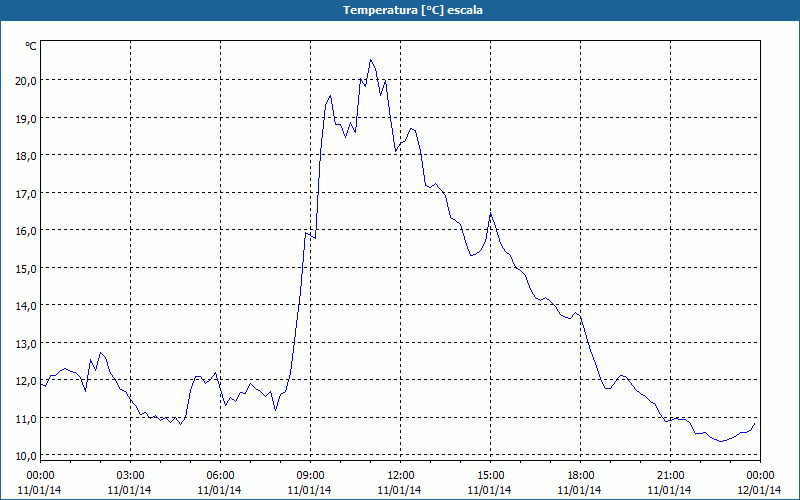Click the 17,0 y-axis value
This screenshot has width=800, height=500.
27,194
